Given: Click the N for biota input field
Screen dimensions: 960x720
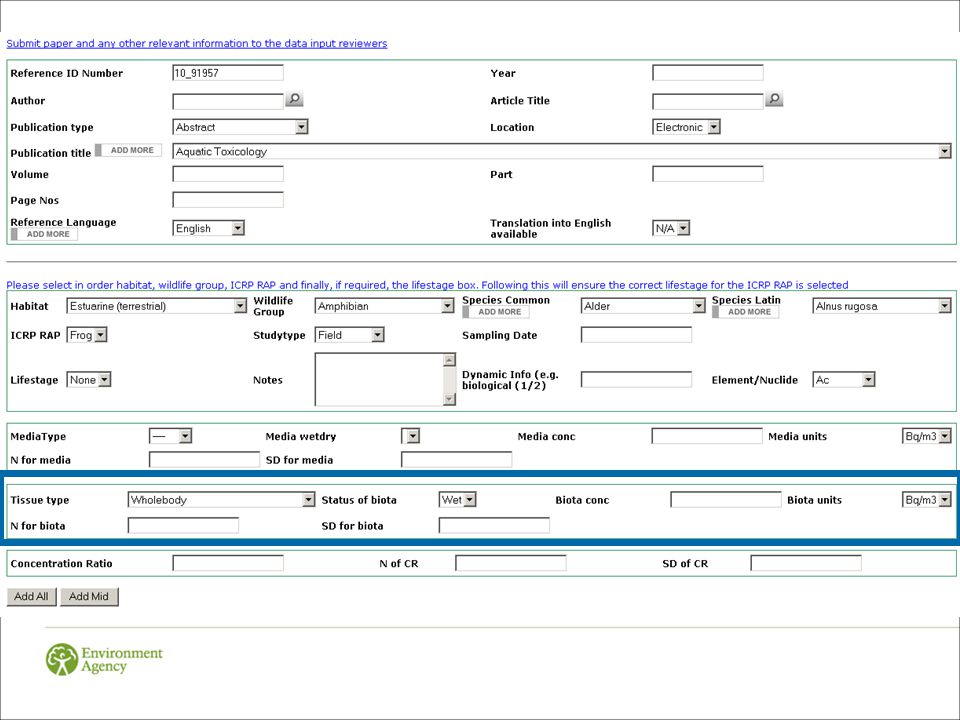Looking at the screenshot, I should pos(183,525).
